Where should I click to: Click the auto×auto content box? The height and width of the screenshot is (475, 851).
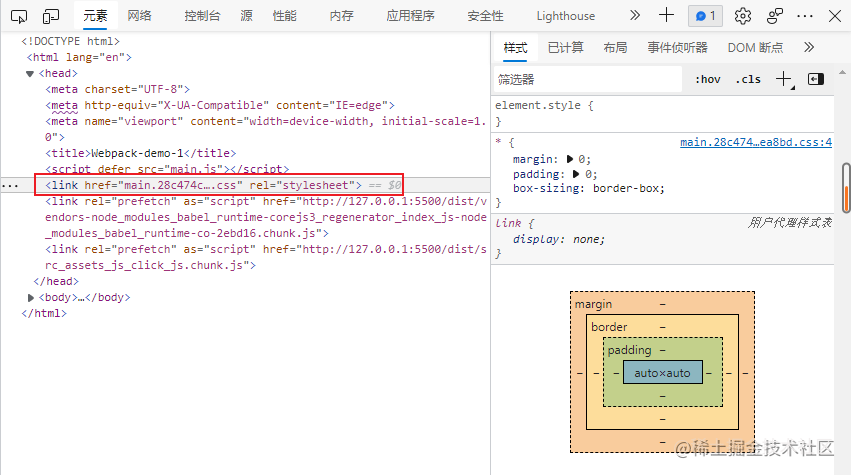pyautogui.click(x=662, y=373)
